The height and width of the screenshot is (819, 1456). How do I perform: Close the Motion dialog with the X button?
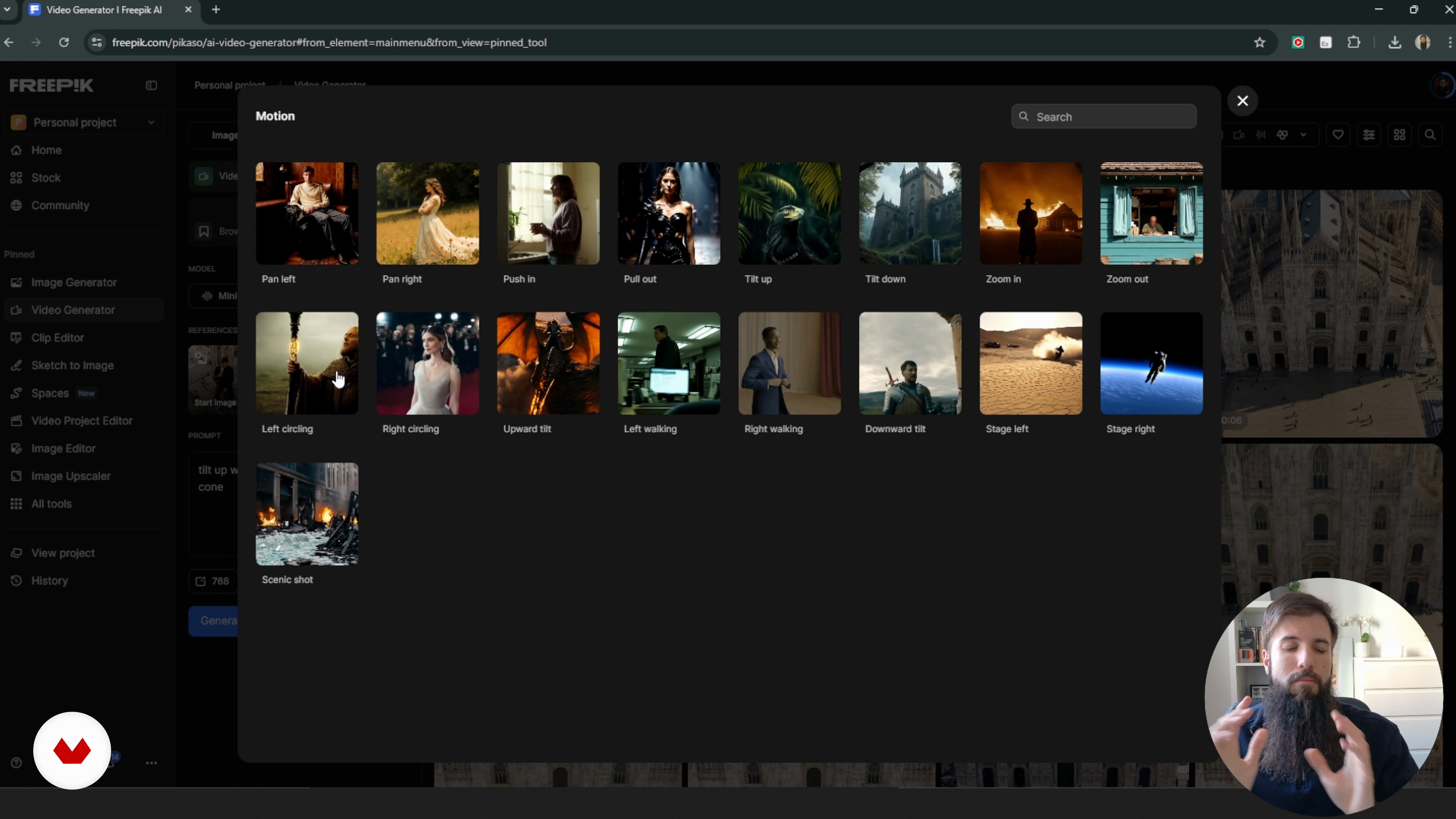1243,100
